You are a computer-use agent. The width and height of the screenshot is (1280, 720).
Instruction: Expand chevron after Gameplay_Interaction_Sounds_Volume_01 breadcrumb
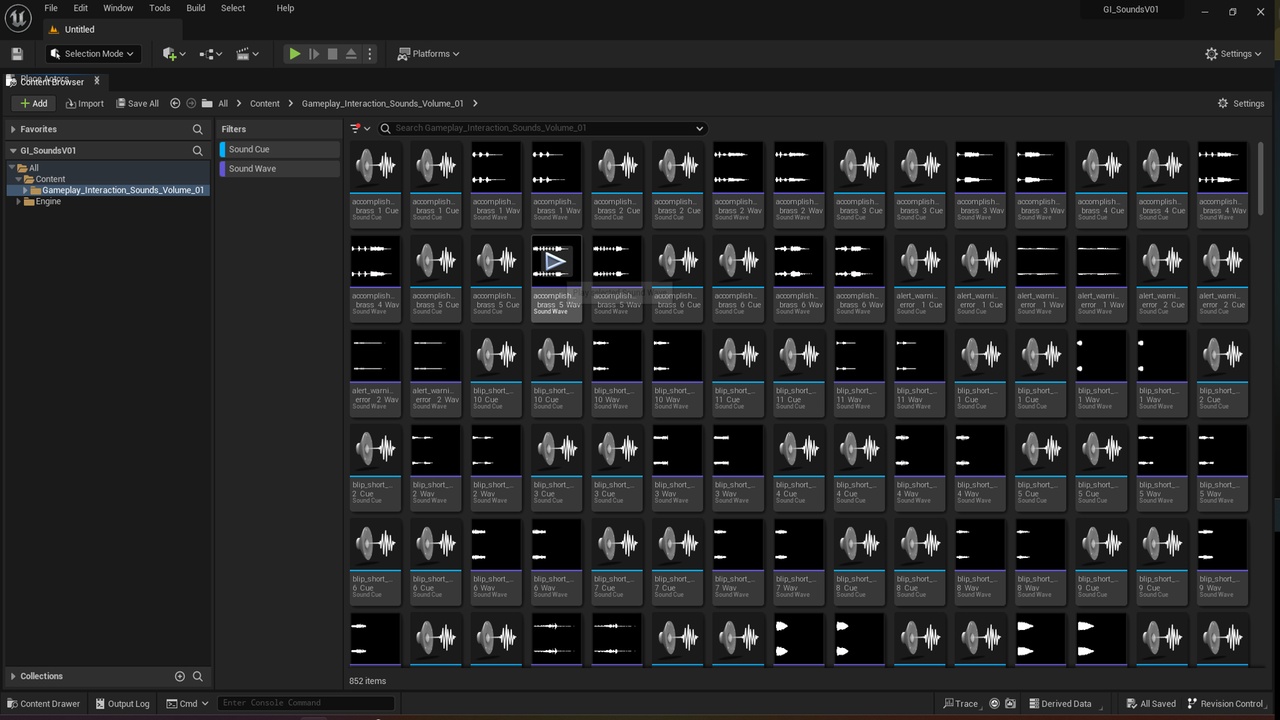point(475,103)
